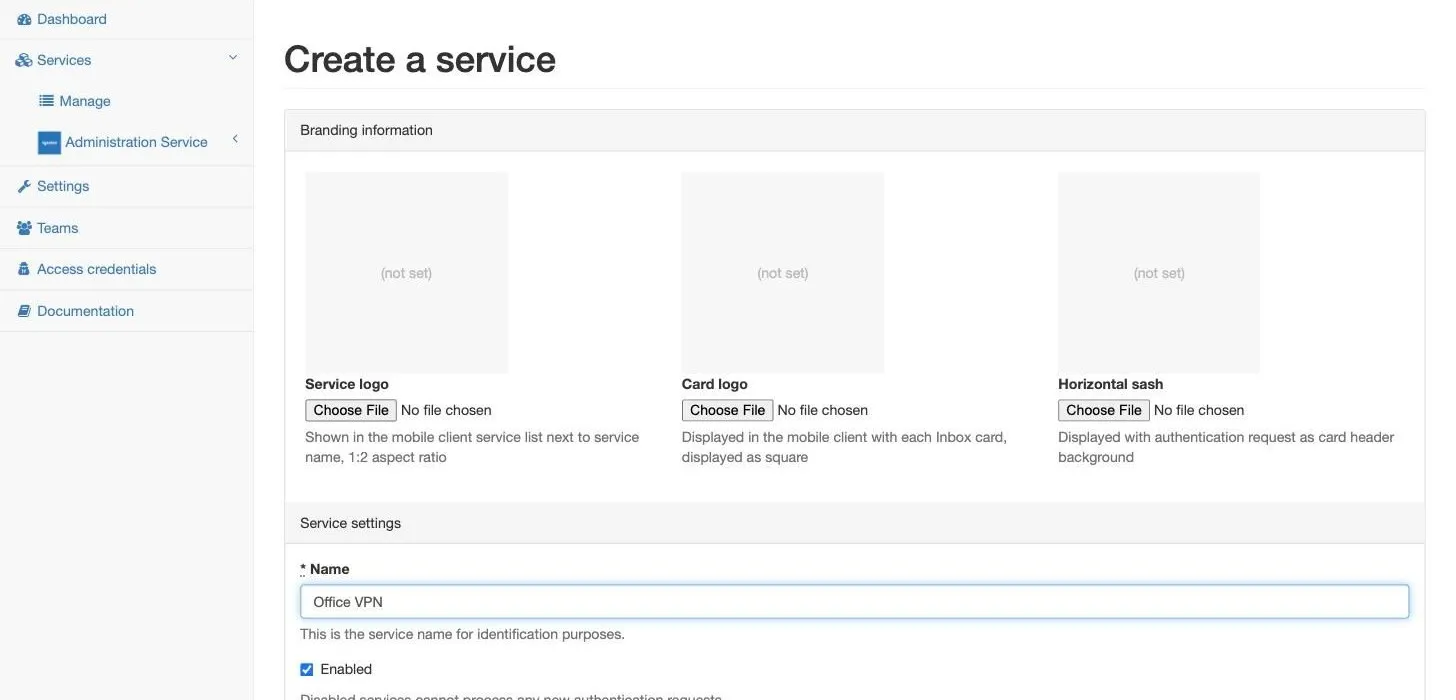Click the Enabled label text
Screen dimensions: 1456x700
(x=346, y=669)
